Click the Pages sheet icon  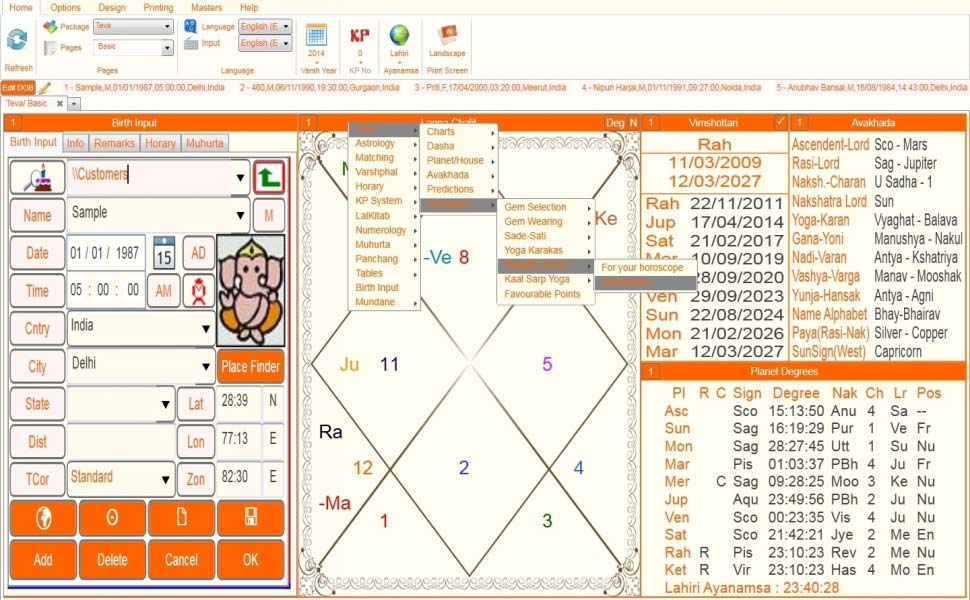[50, 48]
